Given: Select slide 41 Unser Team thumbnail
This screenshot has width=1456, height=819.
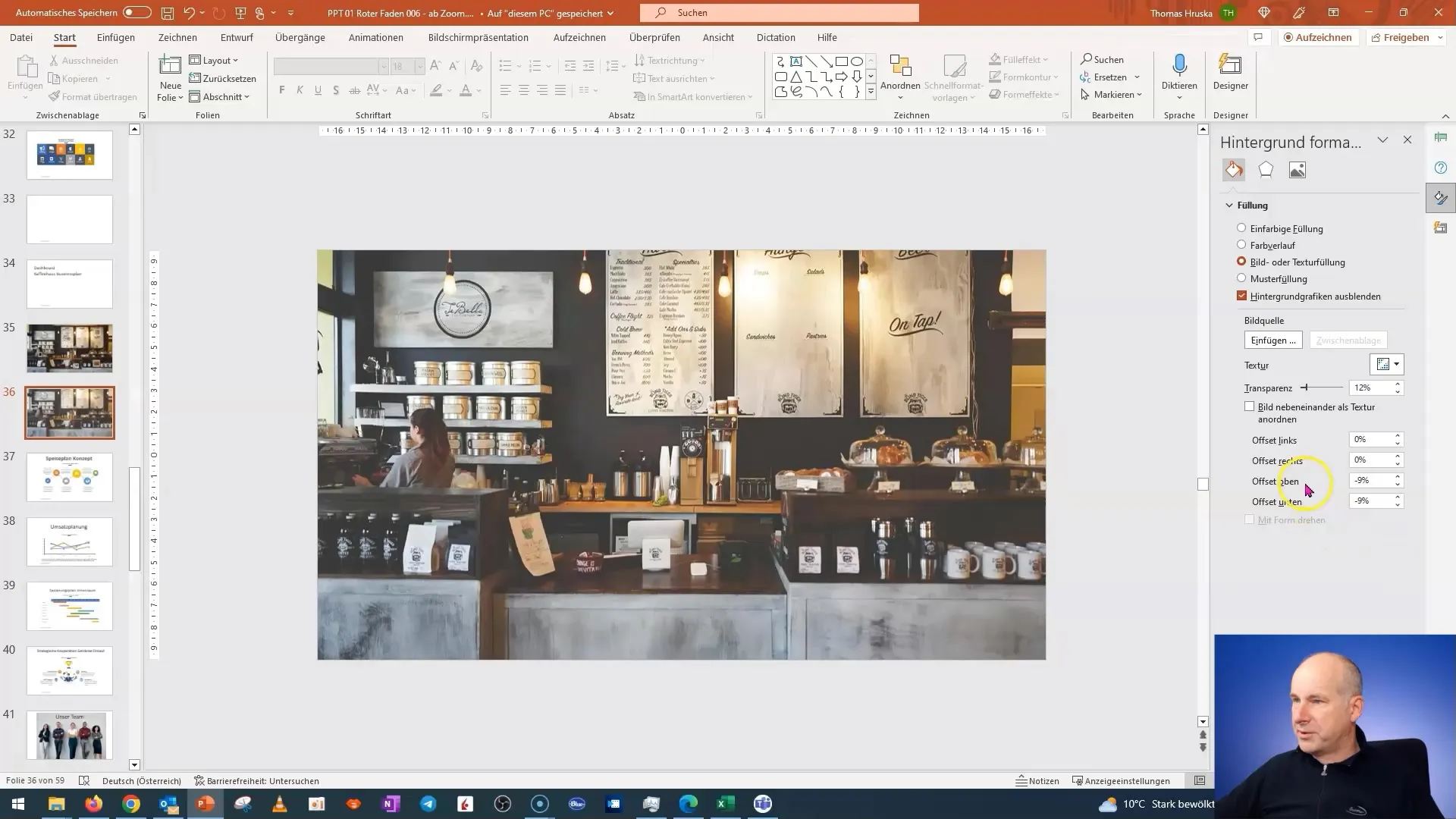Looking at the screenshot, I should pyautogui.click(x=70, y=735).
